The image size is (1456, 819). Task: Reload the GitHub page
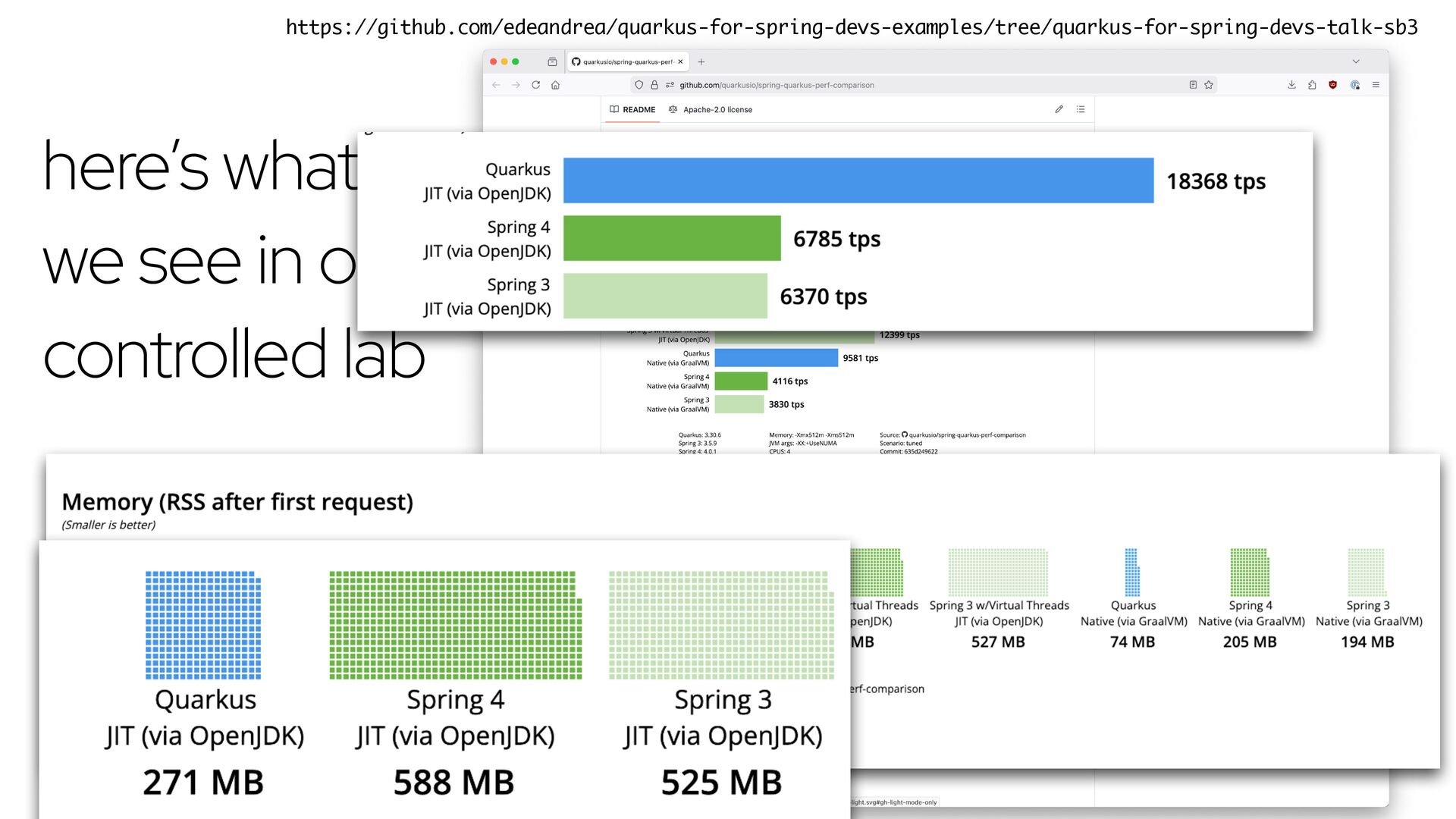(535, 85)
